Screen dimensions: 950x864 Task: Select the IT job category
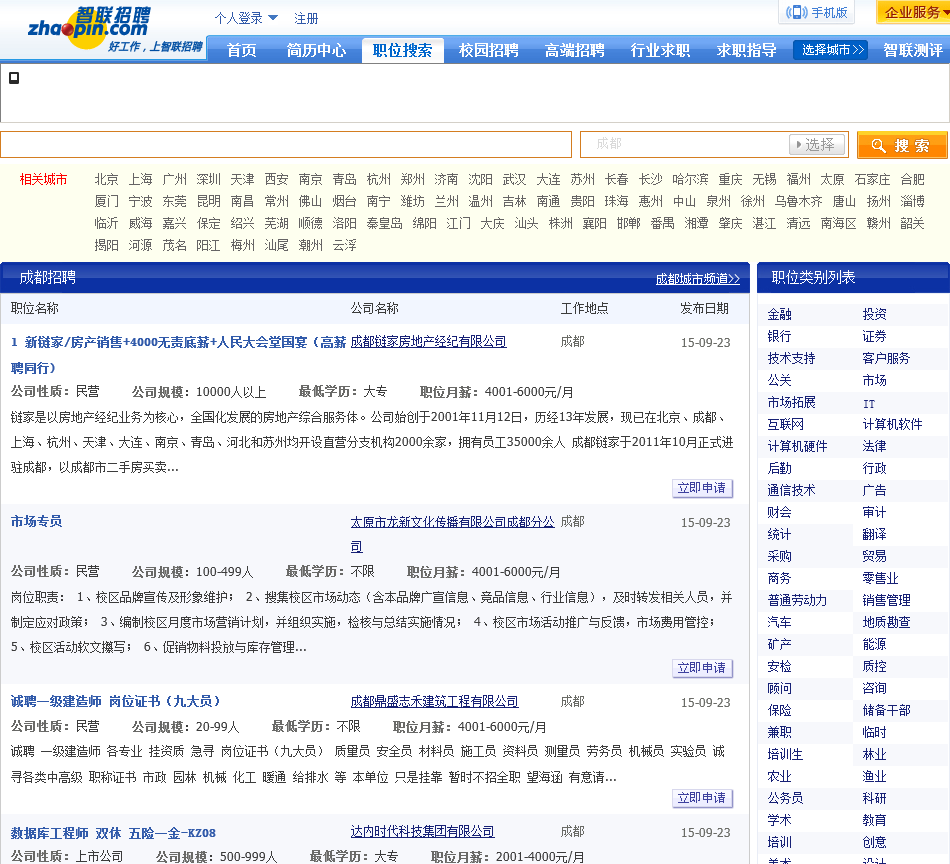coord(869,404)
